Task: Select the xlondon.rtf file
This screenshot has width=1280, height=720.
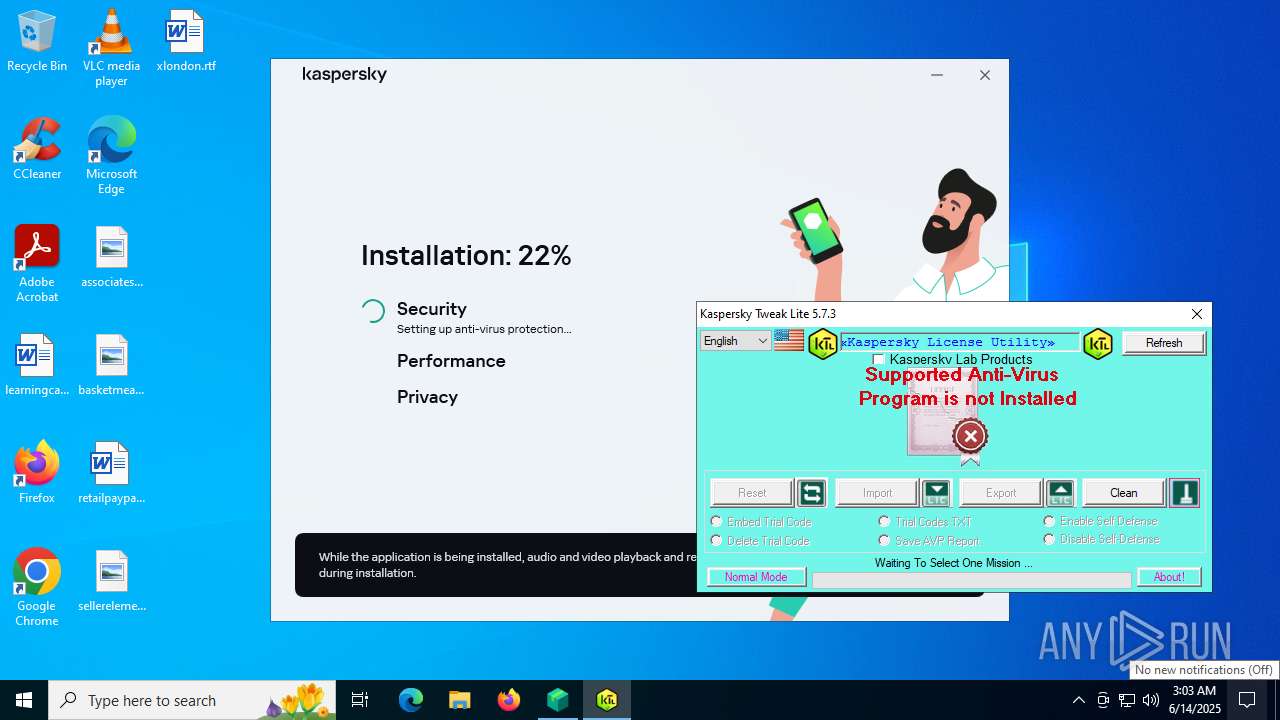Action: 186,42
